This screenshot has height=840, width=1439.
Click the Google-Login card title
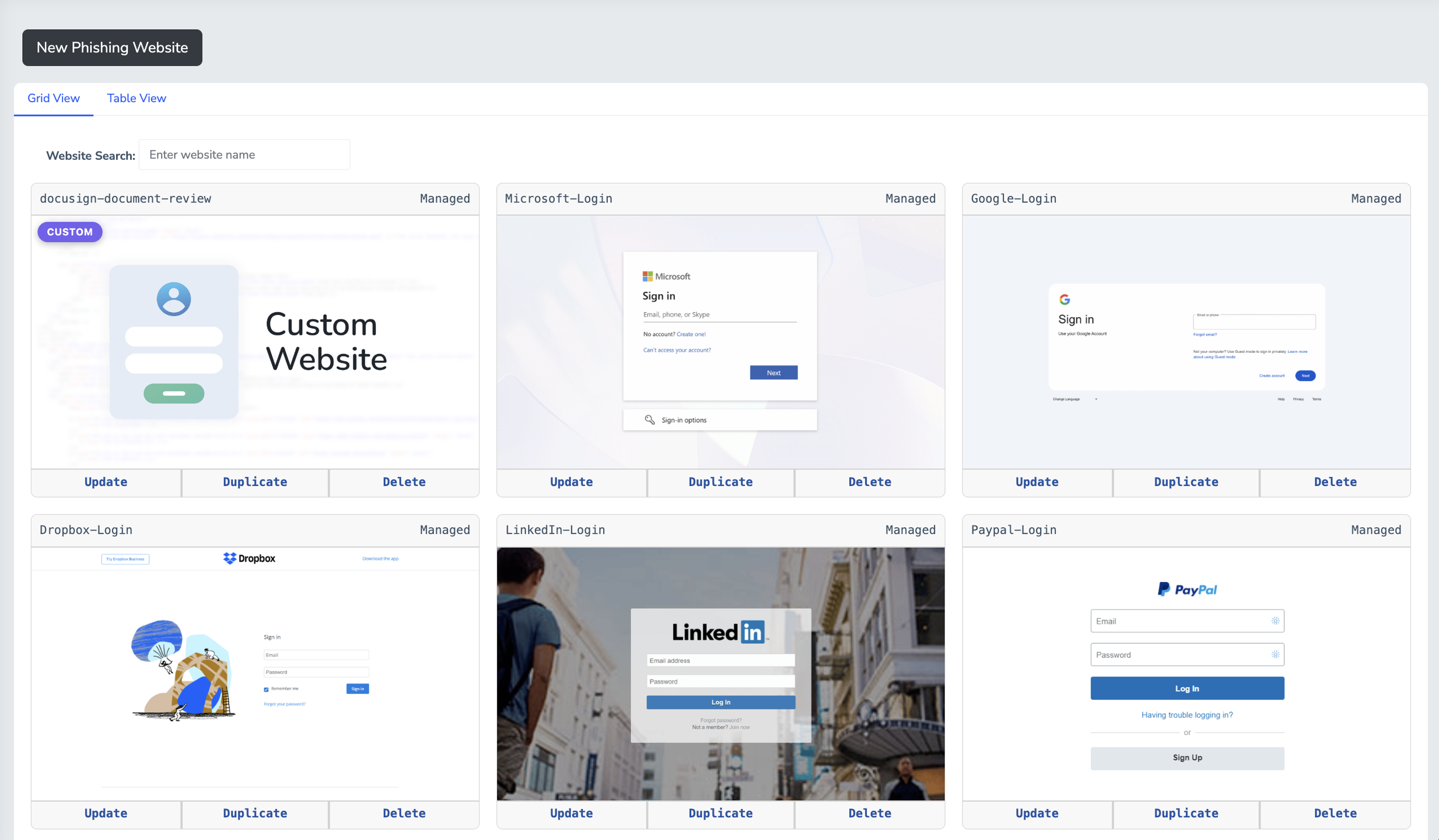[x=1014, y=198]
